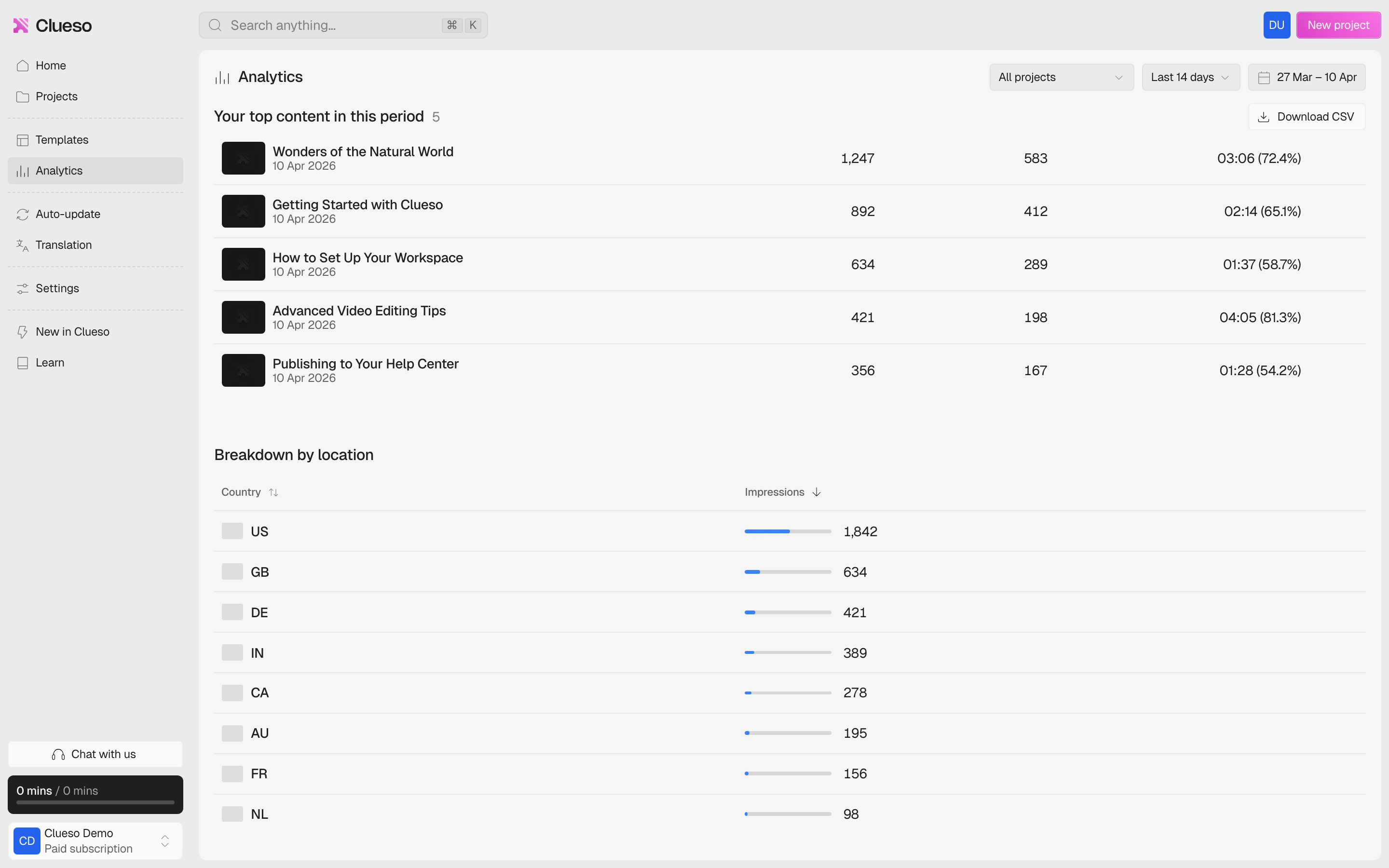Click the US impressions progress bar
Viewport: 1389px width, 868px height.
point(788,531)
